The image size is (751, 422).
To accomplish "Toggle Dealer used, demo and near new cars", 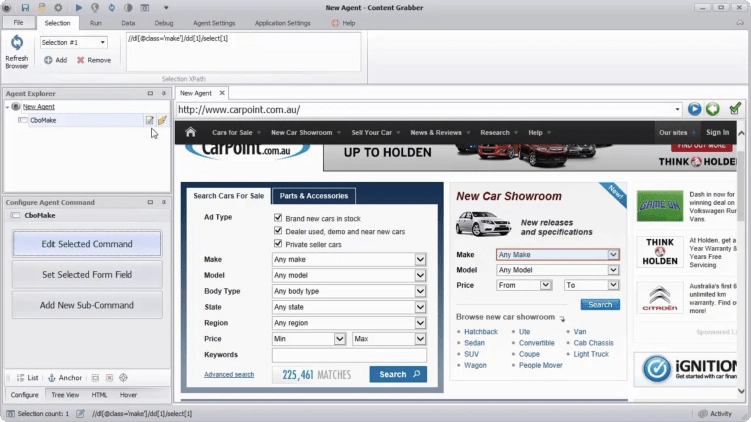I will click(x=278, y=231).
